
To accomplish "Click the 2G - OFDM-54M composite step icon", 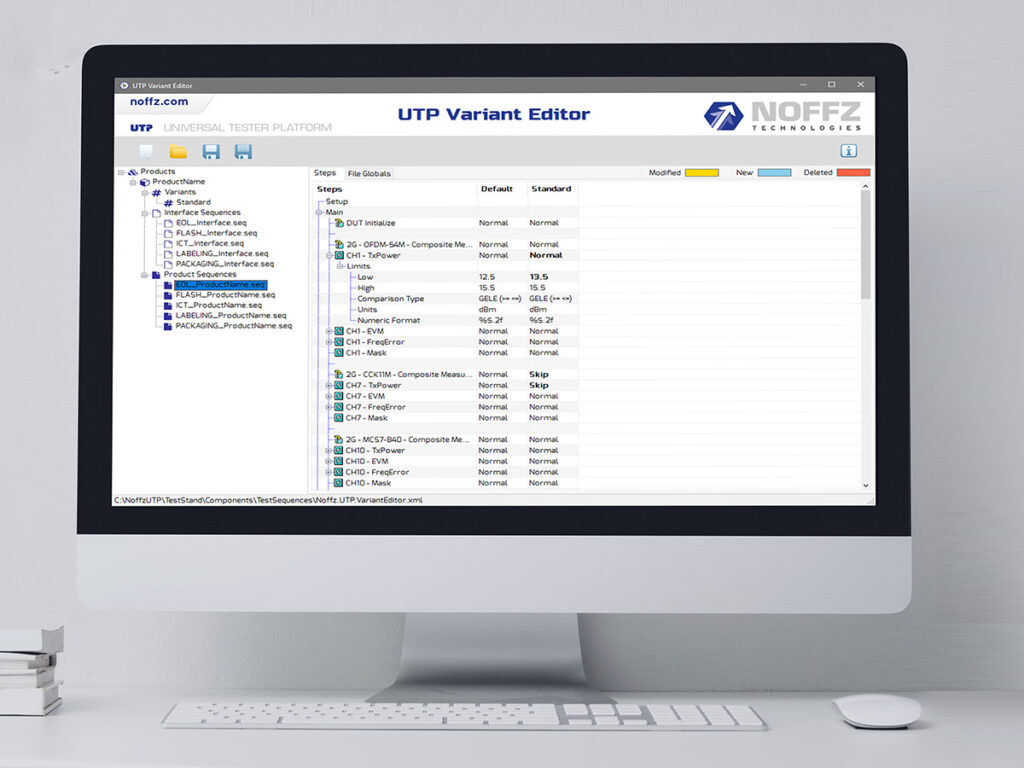I will click(x=339, y=244).
